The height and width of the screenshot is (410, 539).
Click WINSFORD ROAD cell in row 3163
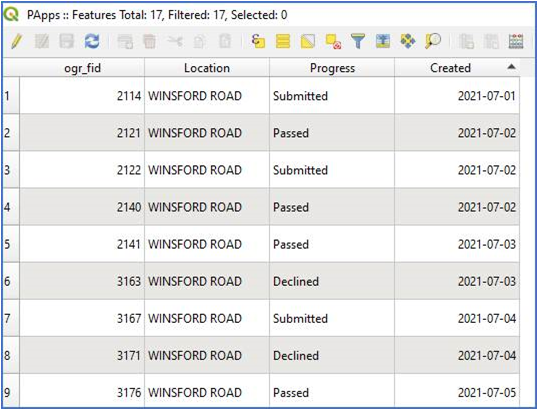pos(207,281)
